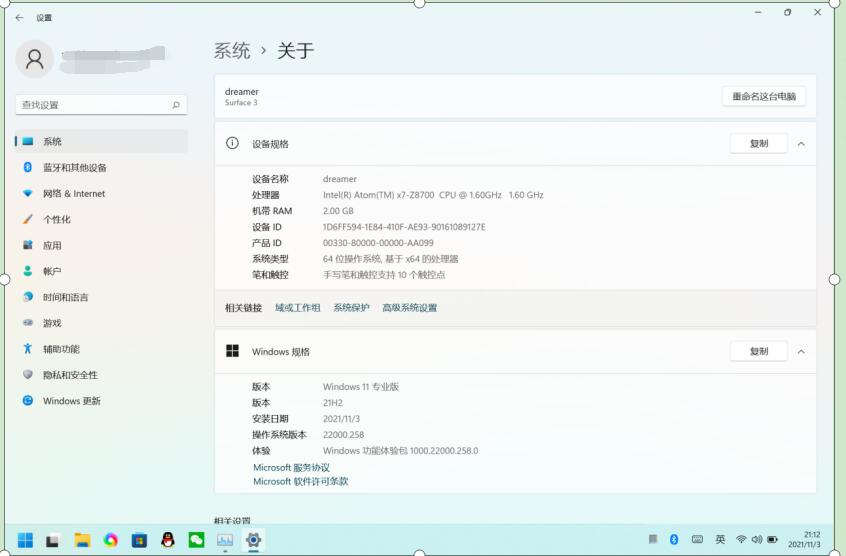This screenshot has height=556, width=846.
Task: Open the resource monitor chart icon on taskbar
Action: tap(225, 540)
